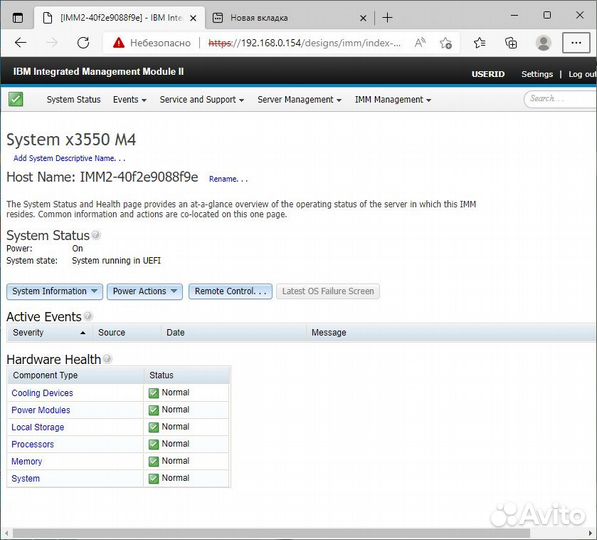Screen dimensions: 597x540
Task: Open the Memory link
Action: 27,462
